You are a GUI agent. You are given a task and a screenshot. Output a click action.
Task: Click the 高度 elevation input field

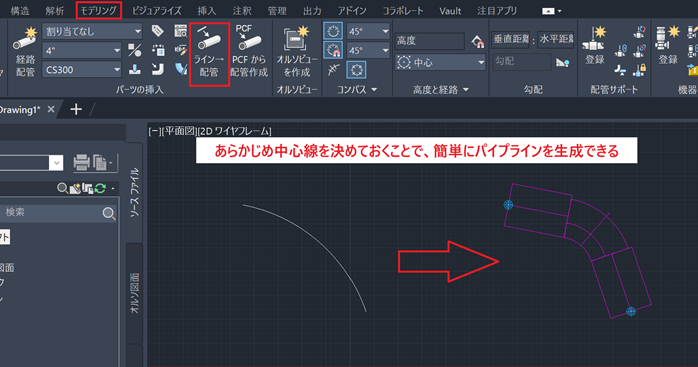coord(430,41)
